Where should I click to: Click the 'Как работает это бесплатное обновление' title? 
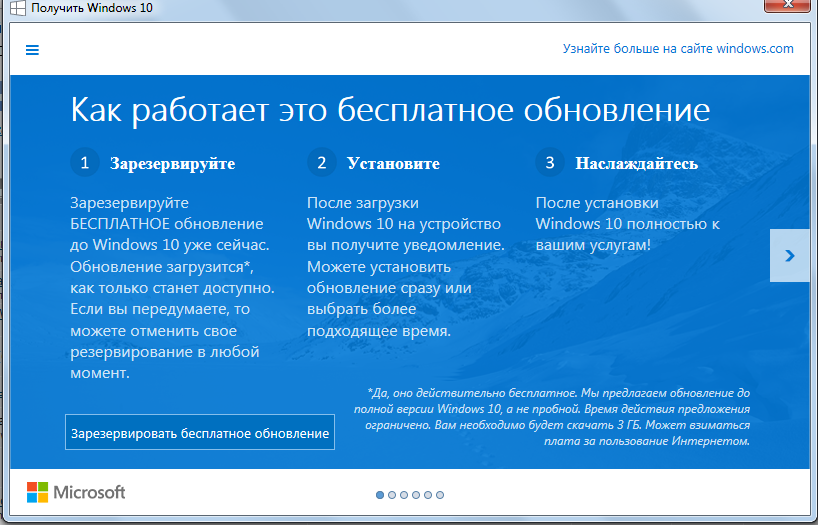(390, 111)
